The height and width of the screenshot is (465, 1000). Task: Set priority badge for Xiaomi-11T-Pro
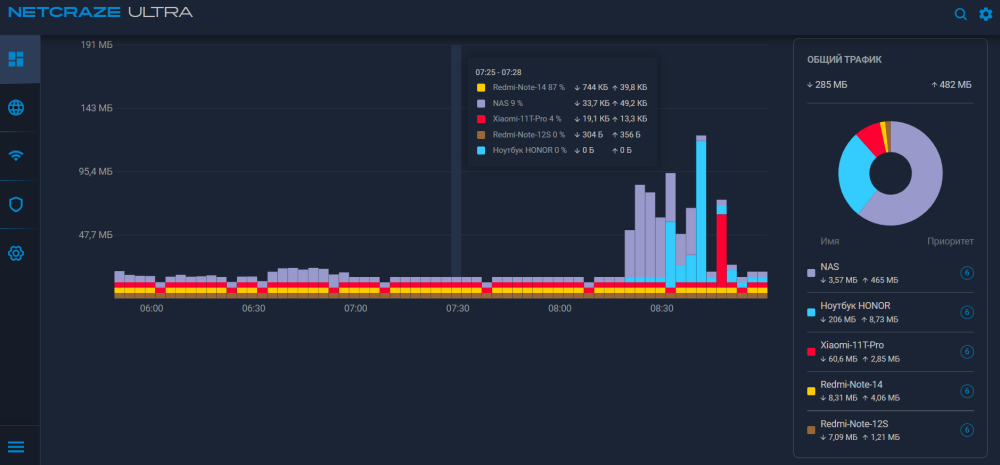[967, 351]
